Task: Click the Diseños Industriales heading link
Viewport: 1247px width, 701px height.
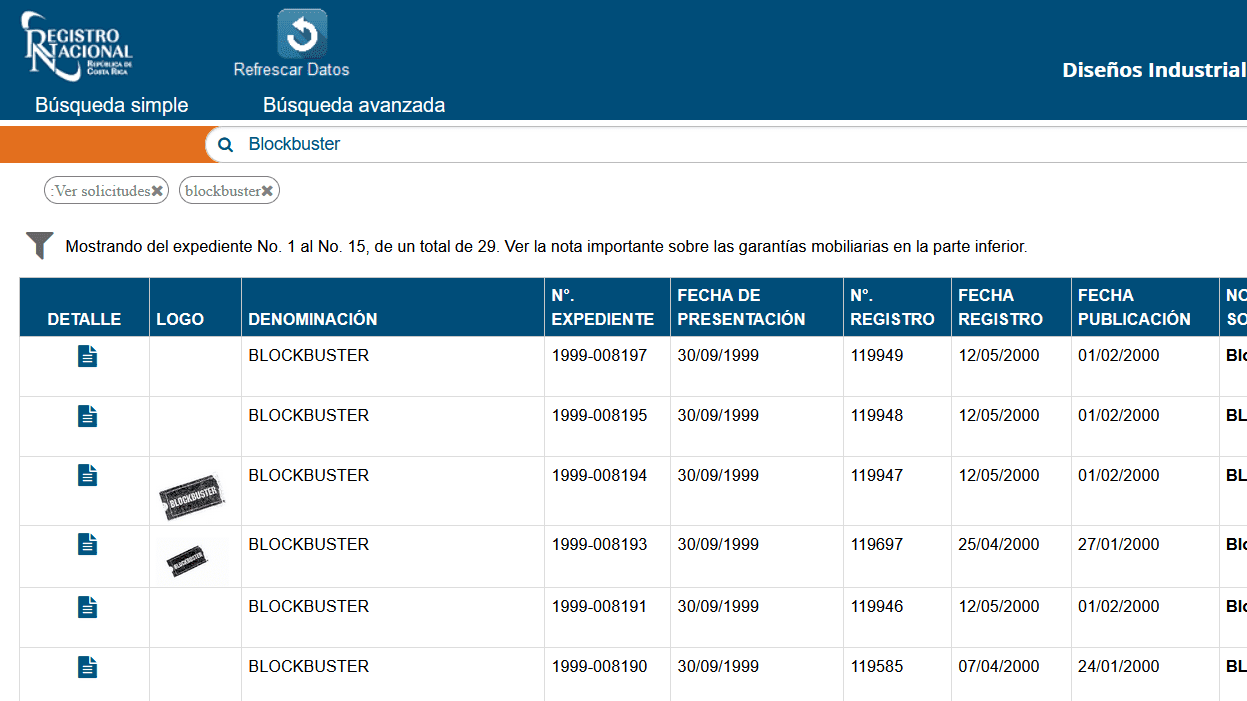Action: (1152, 70)
